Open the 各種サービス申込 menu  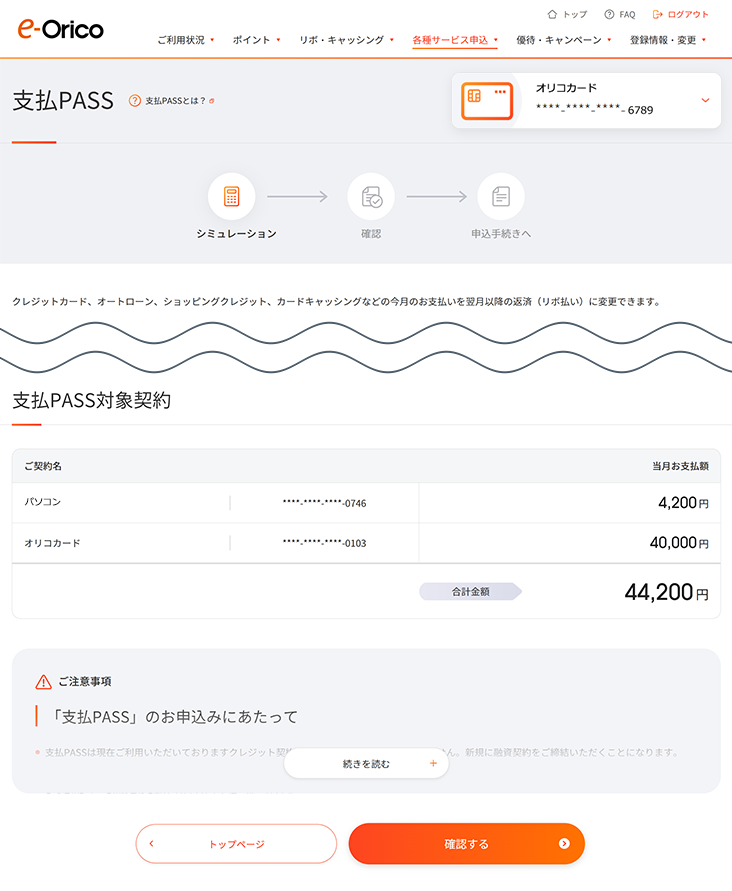[x=455, y=40]
